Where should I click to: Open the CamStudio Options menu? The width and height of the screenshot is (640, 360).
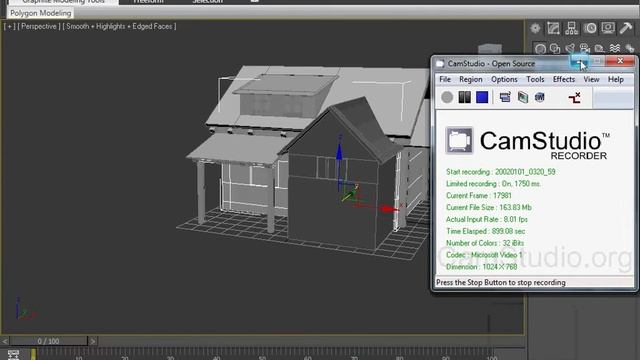coord(504,79)
